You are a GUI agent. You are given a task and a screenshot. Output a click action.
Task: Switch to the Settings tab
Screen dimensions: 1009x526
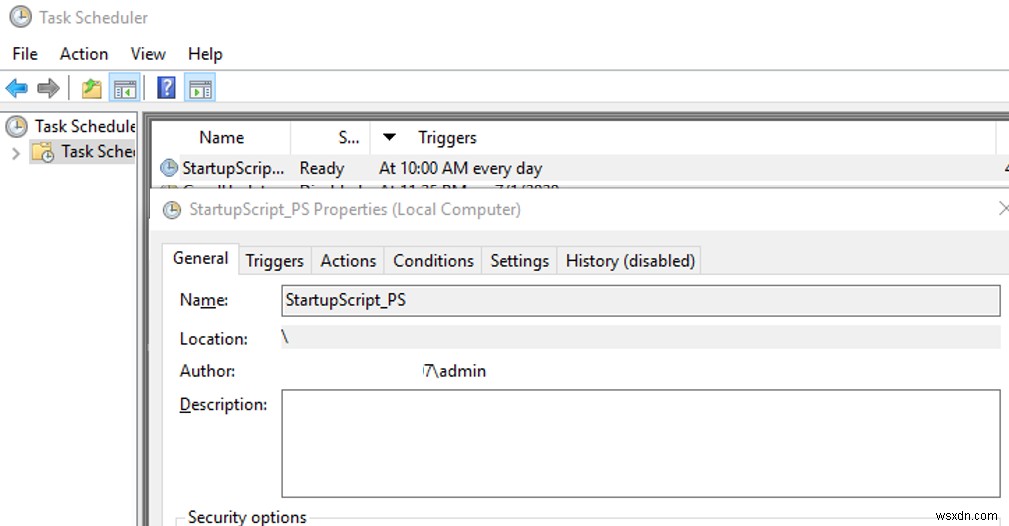519,261
